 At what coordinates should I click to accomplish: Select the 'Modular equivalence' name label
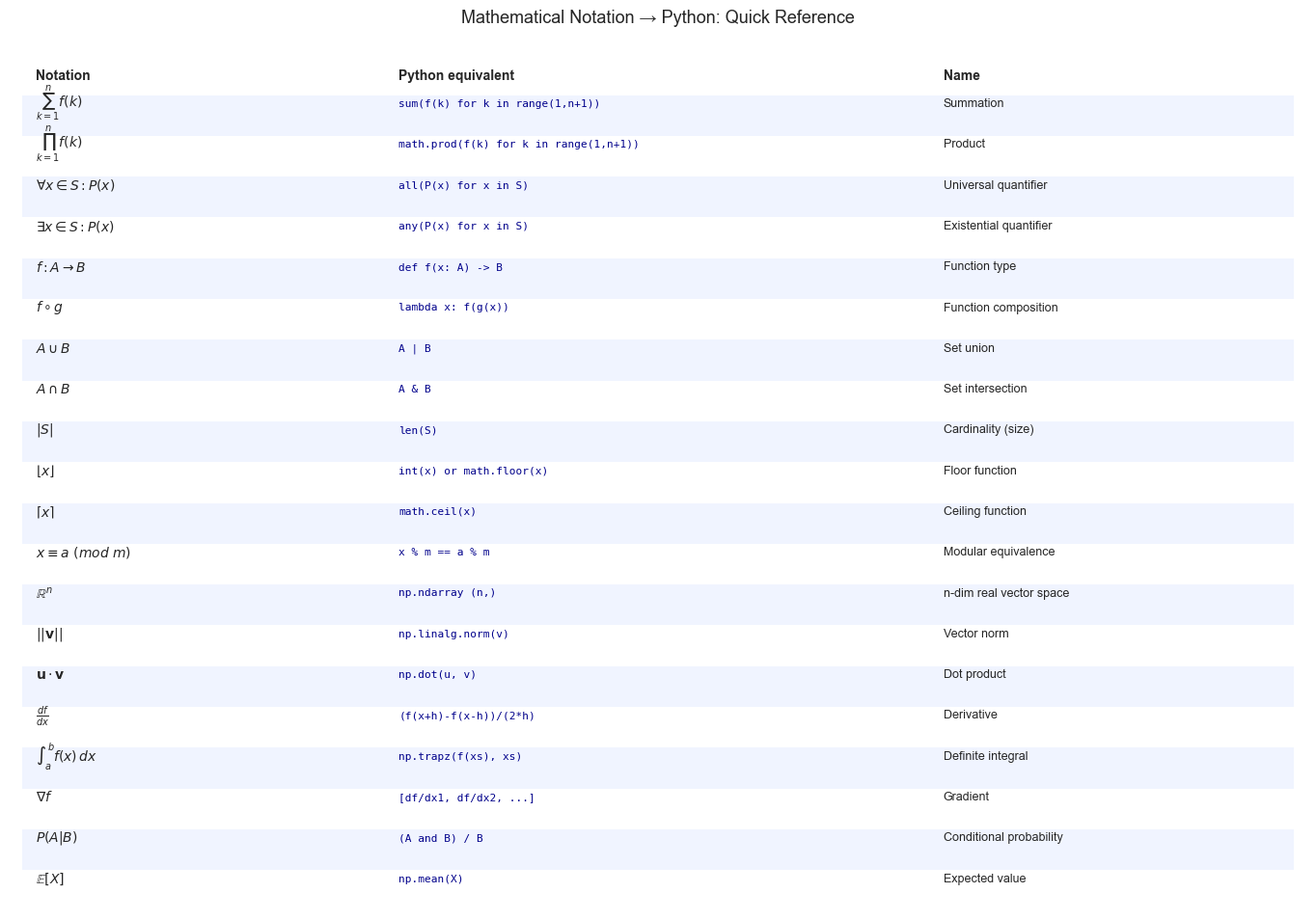pyautogui.click(x=999, y=552)
